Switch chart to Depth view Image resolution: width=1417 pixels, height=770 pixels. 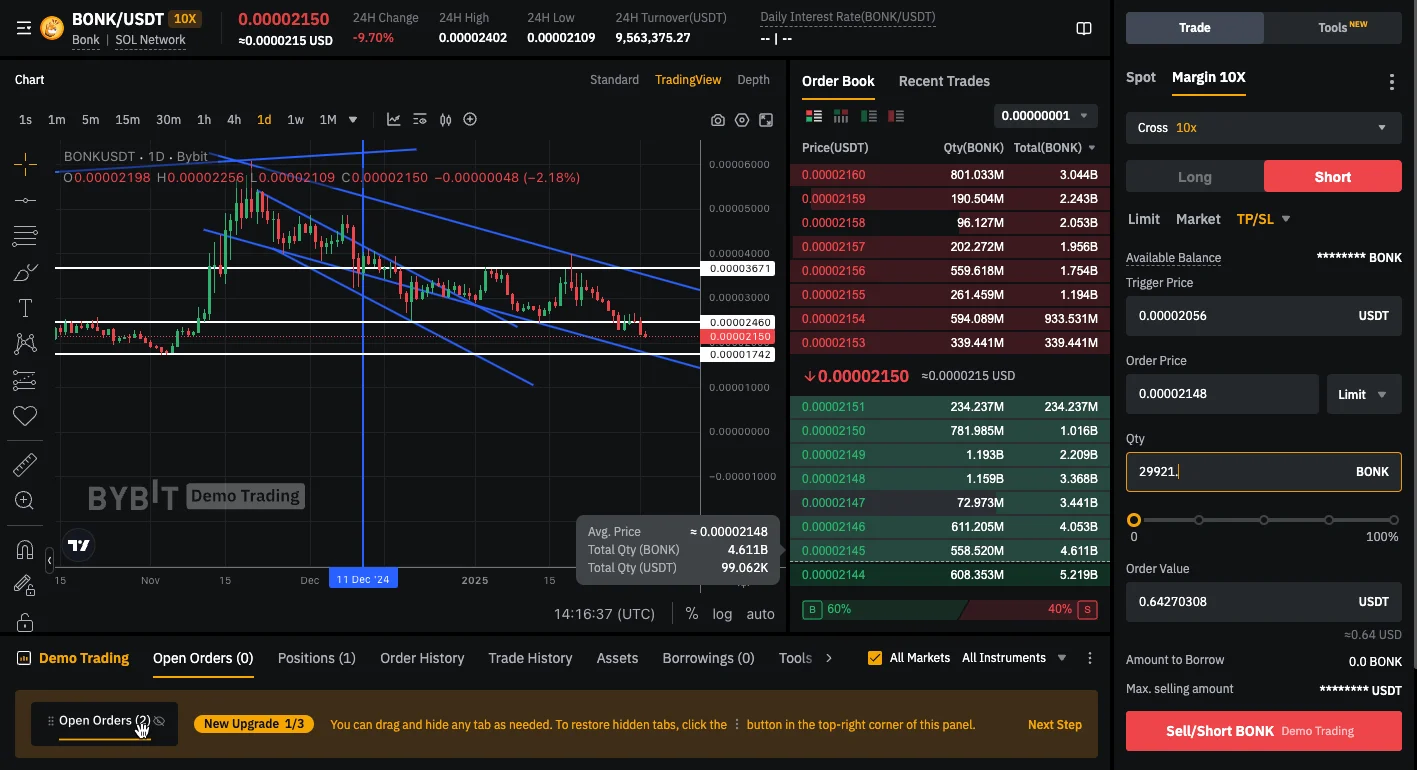(x=754, y=80)
